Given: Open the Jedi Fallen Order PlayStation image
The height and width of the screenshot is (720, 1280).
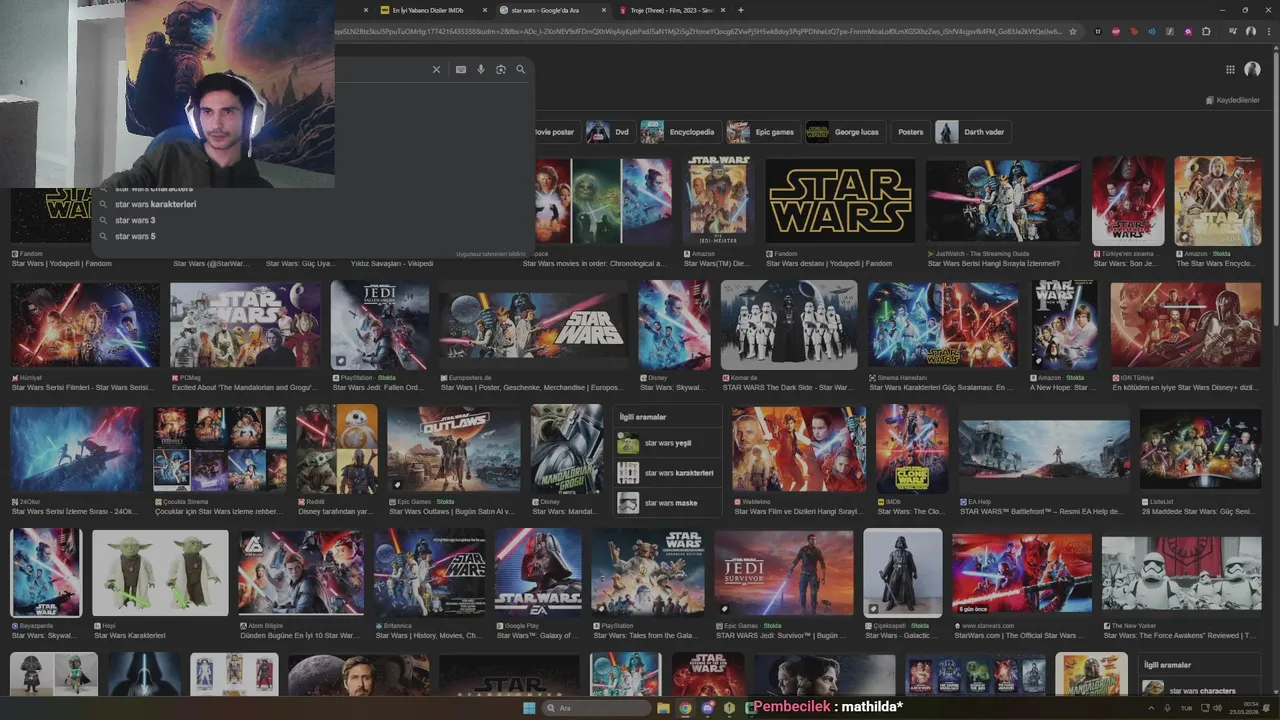Looking at the screenshot, I should click(380, 324).
